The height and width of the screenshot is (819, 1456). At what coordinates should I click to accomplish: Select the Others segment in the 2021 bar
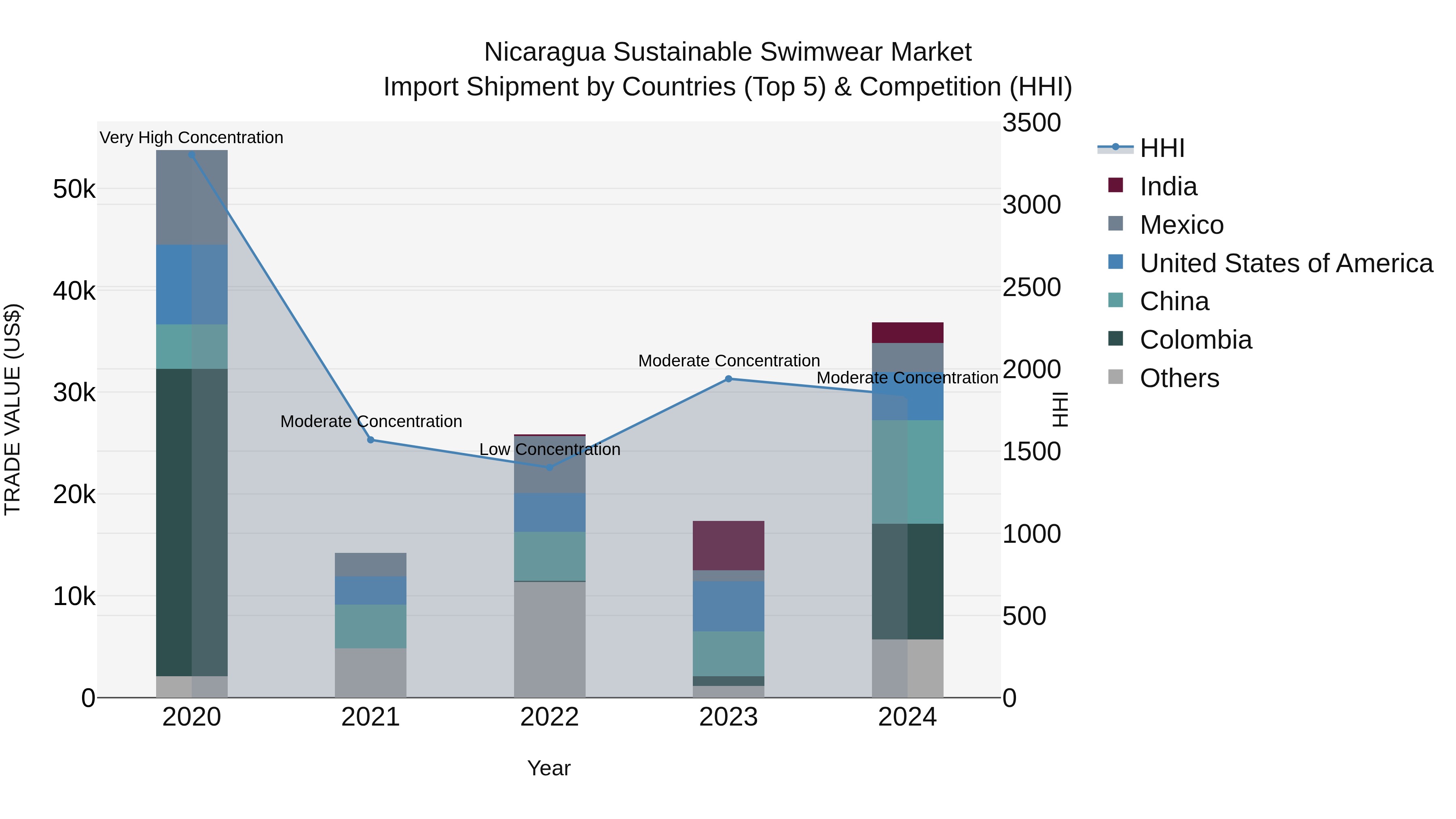371,673
